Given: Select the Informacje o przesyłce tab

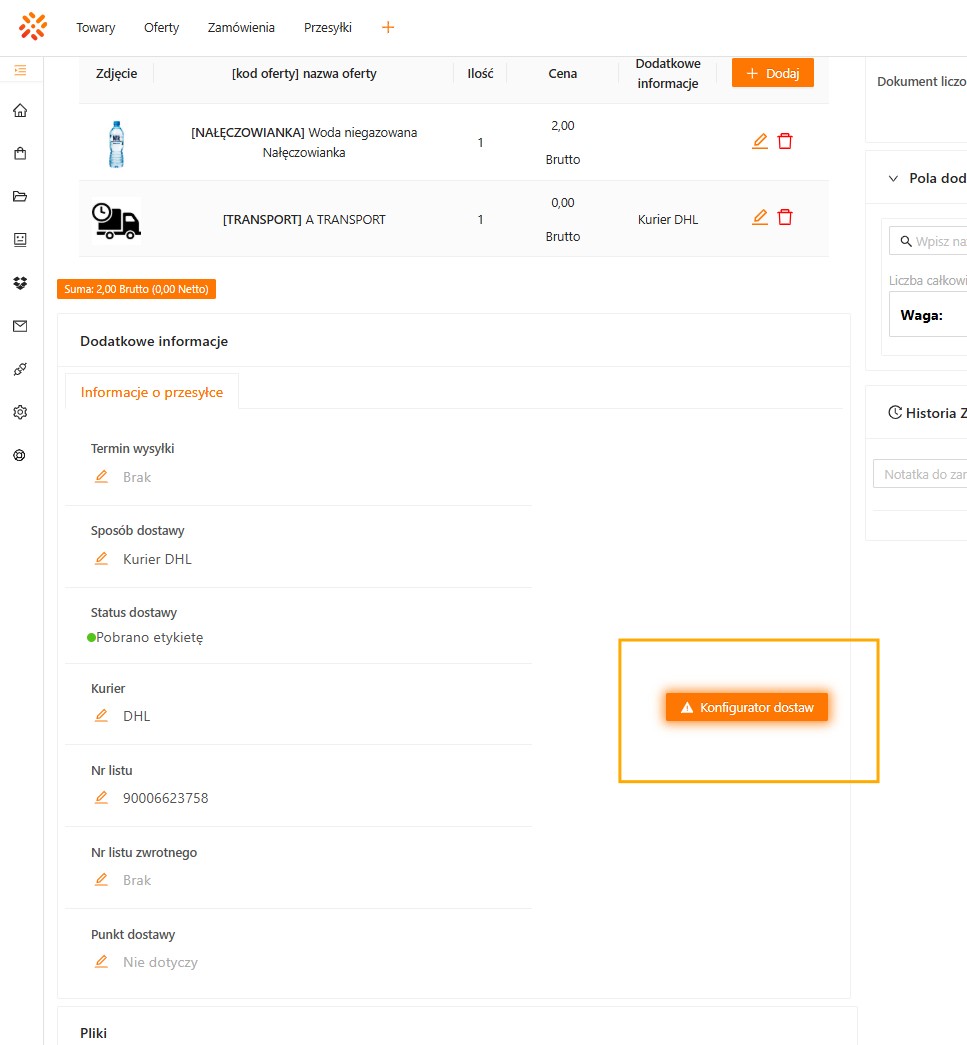Looking at the screenshot, I should click(152, 392).
